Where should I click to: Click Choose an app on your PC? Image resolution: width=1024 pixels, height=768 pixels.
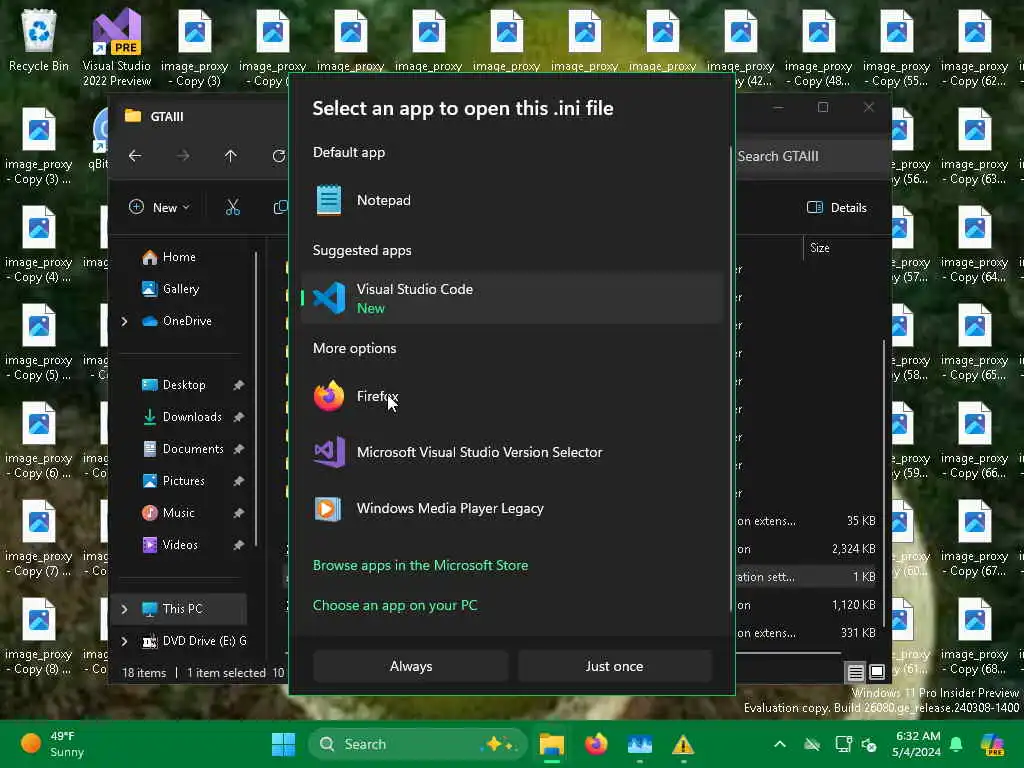click(394, 605)
